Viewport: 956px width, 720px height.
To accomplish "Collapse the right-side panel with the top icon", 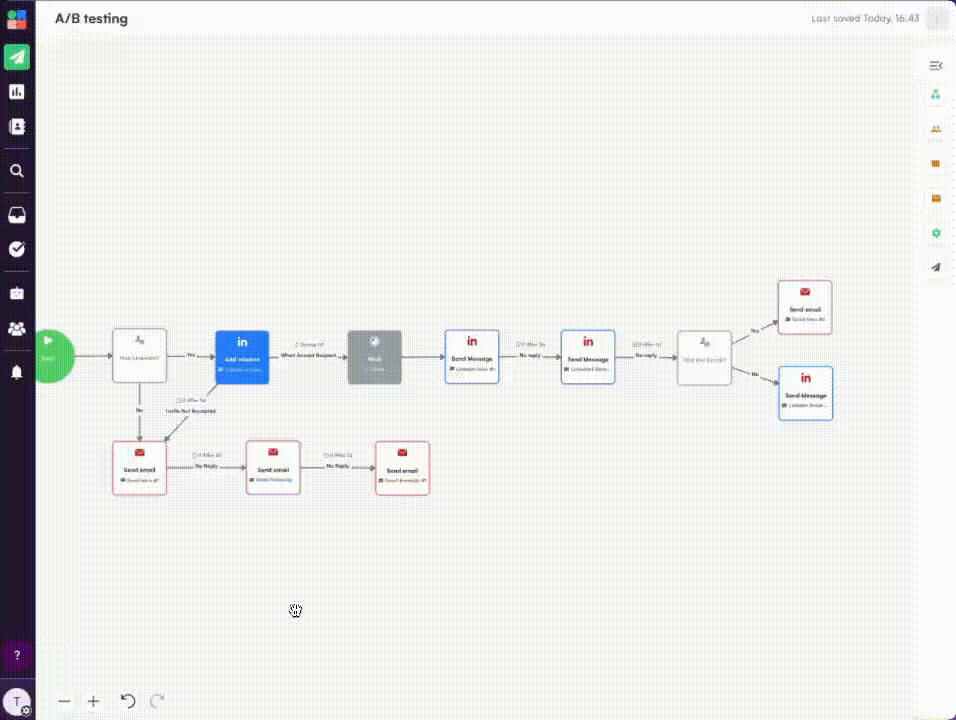I will 936,66.
